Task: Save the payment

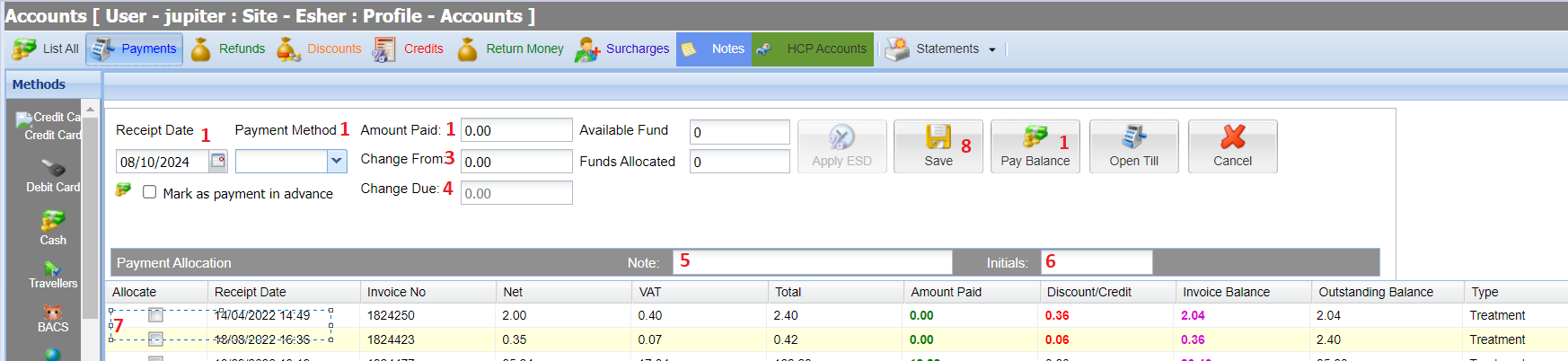Action: click(938, 146)
